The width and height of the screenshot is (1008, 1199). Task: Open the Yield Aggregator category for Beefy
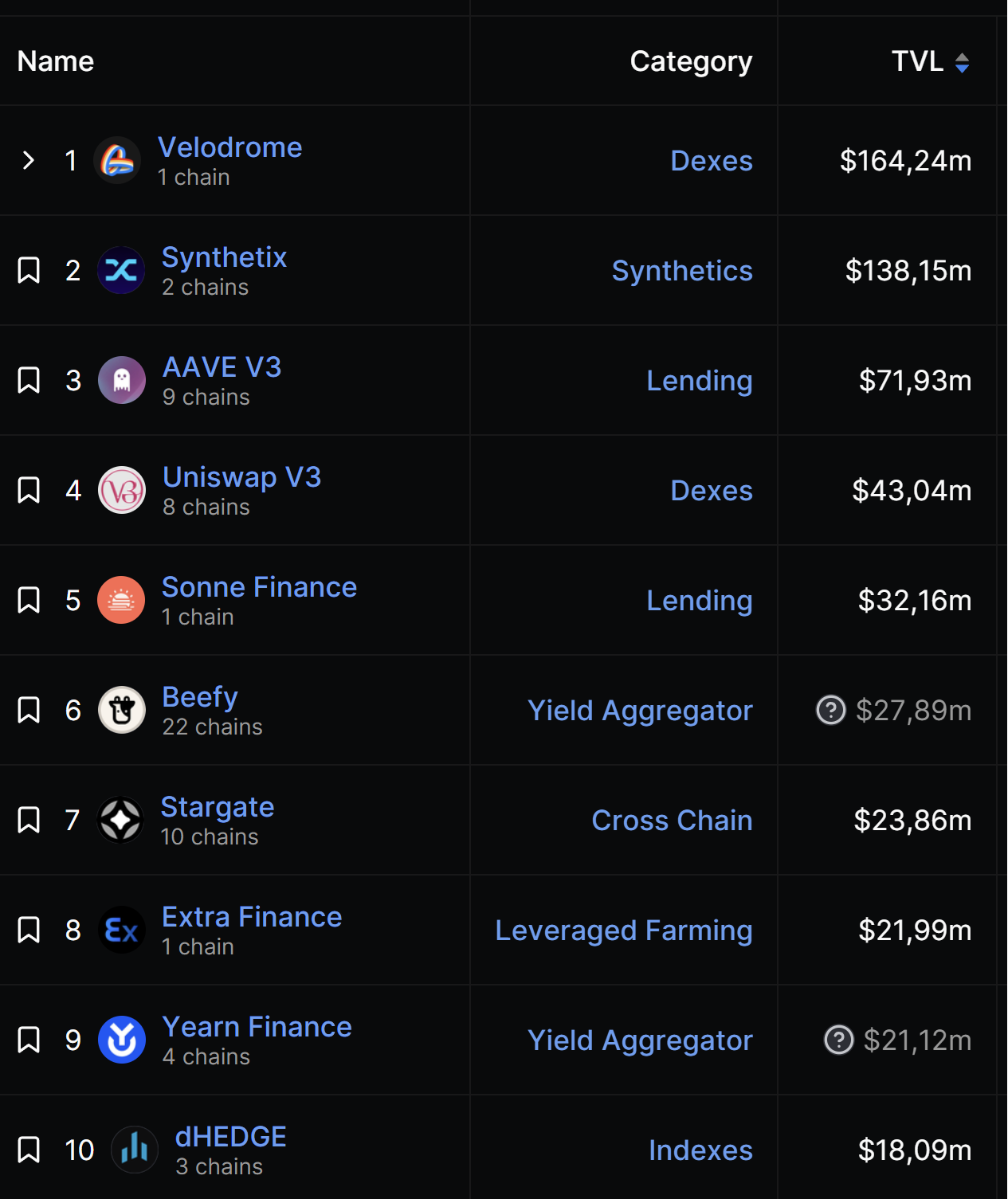[x=640, y=710]
